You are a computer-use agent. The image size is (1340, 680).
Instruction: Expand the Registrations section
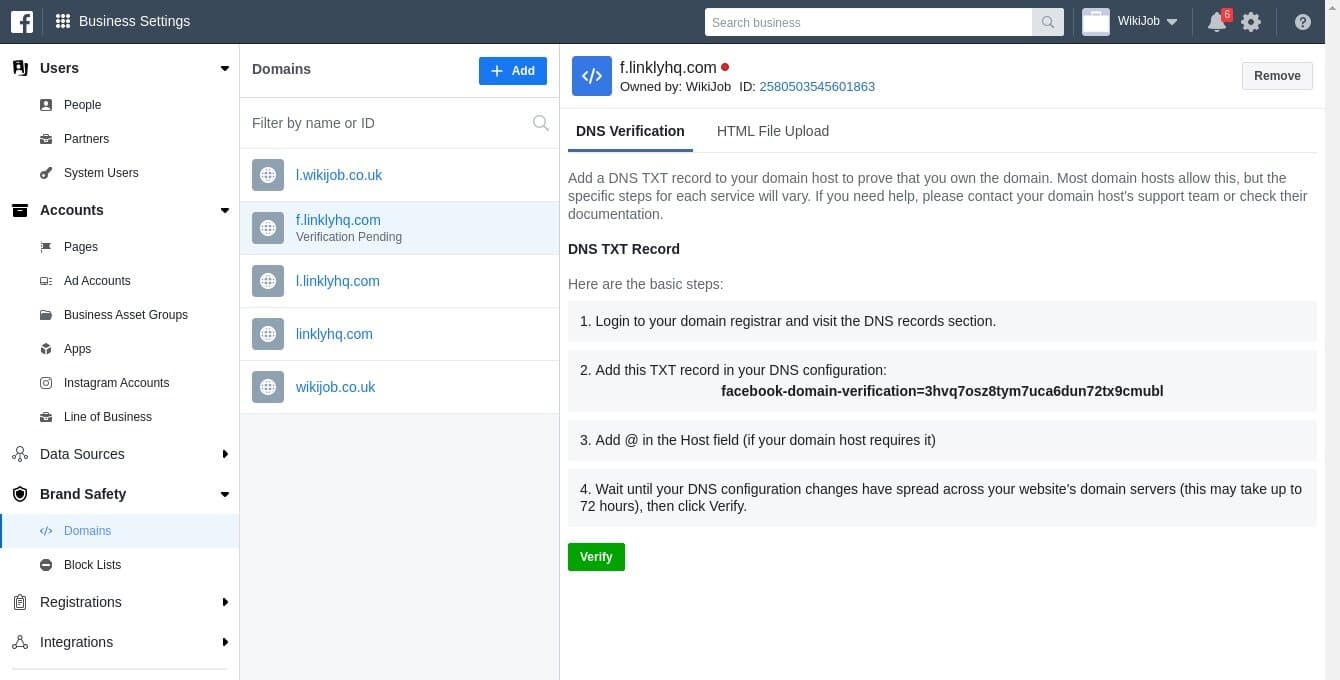click(80, 602)
